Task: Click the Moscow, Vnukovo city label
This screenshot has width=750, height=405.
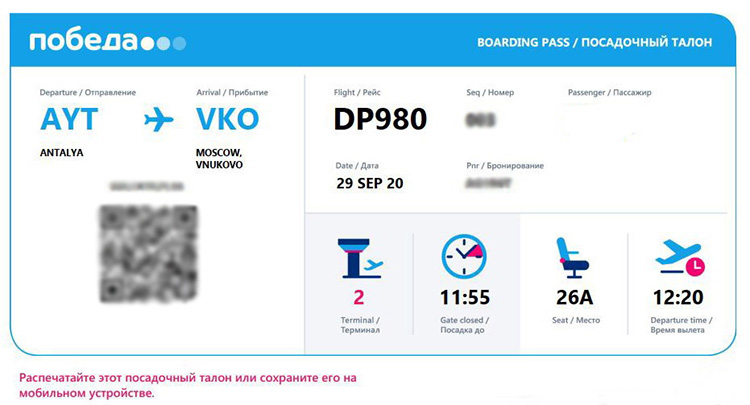Action: coord(219,158)
